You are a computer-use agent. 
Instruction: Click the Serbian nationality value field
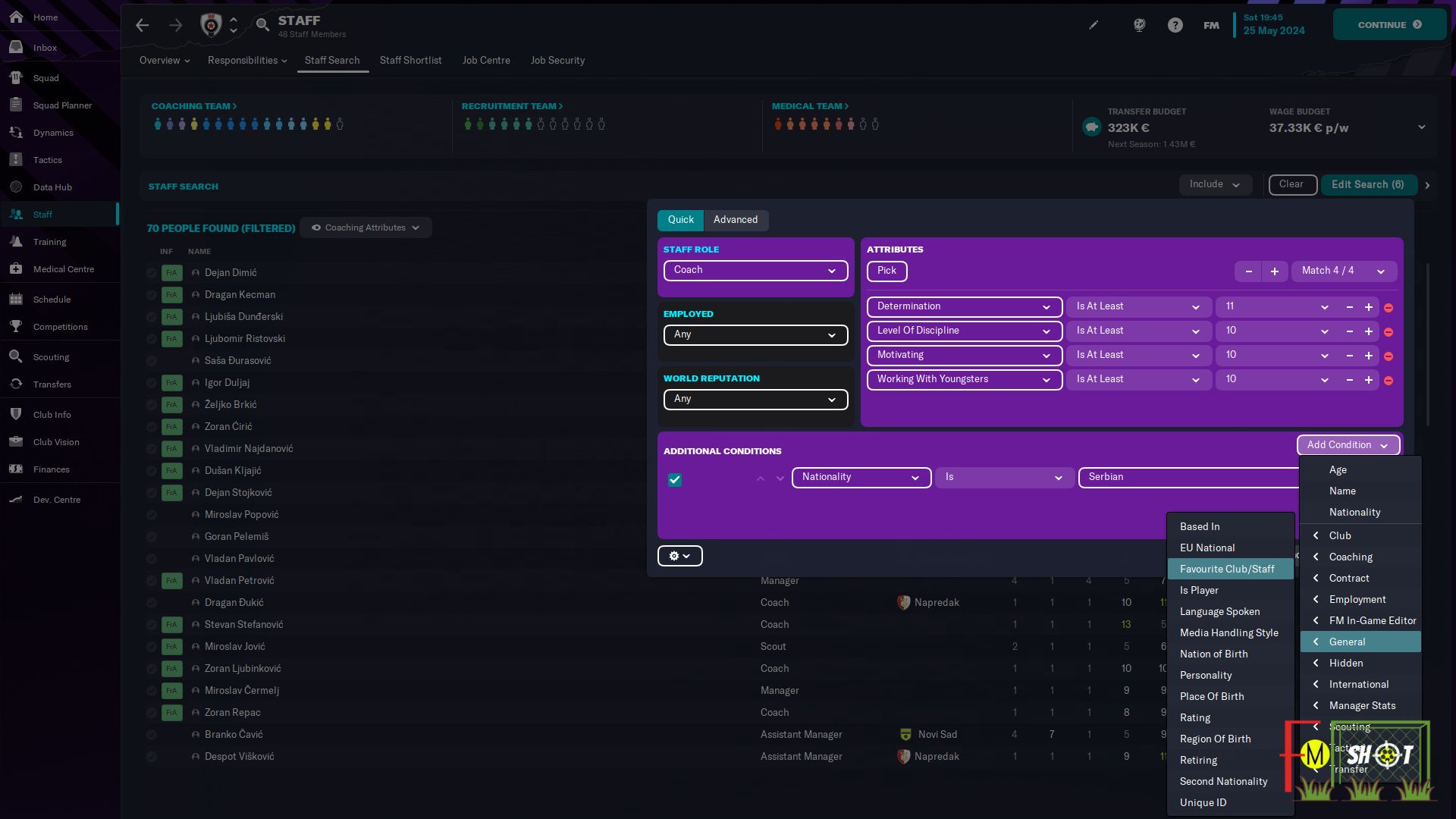click(1188, 478)
